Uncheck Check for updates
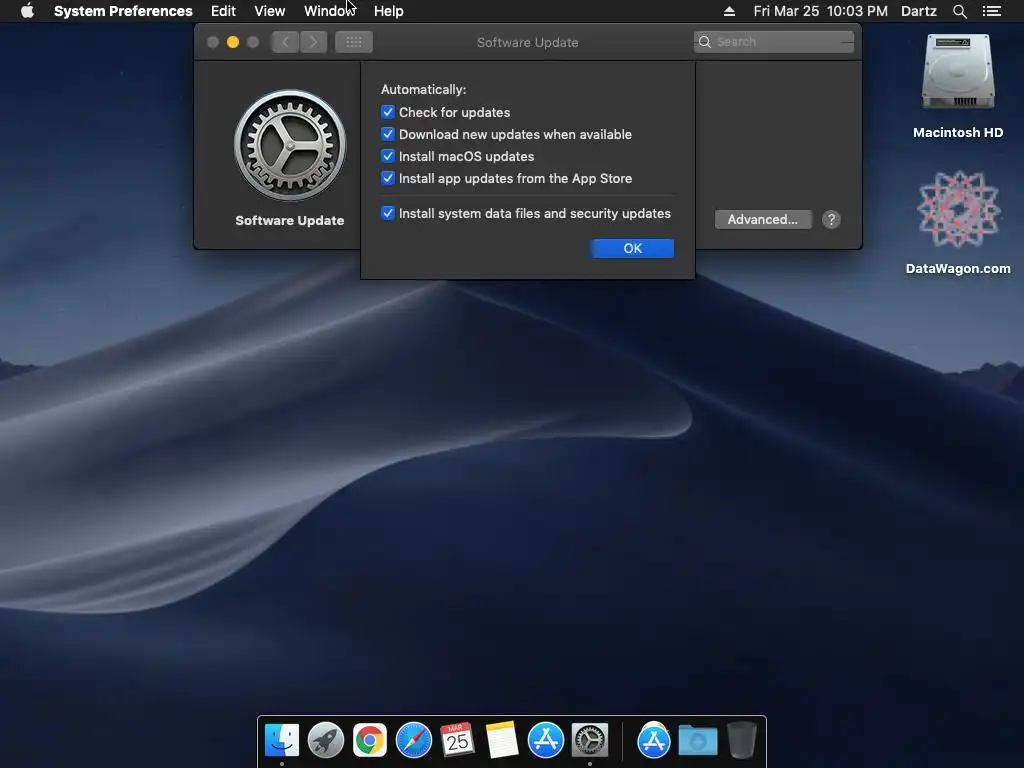Image resolution: width=1024 pixels, height=768 pixels. pyautogui.click(x=388, y=112)
